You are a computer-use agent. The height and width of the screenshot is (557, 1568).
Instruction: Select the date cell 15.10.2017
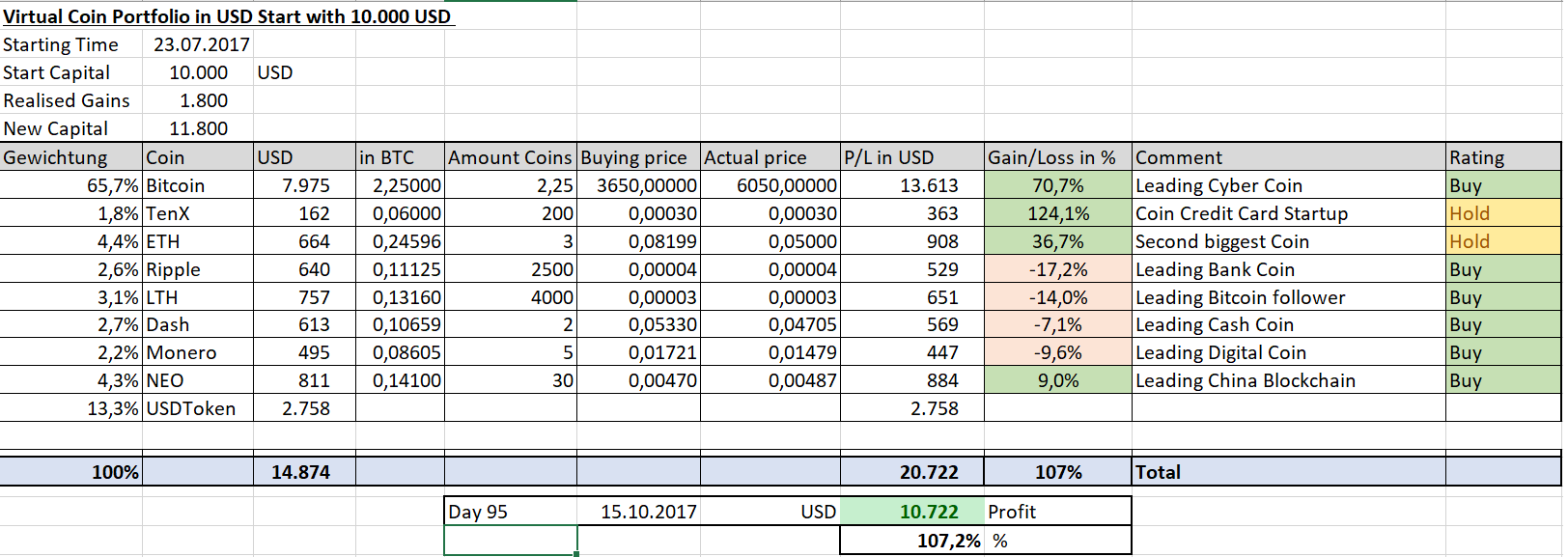click(x=638, y=512)
